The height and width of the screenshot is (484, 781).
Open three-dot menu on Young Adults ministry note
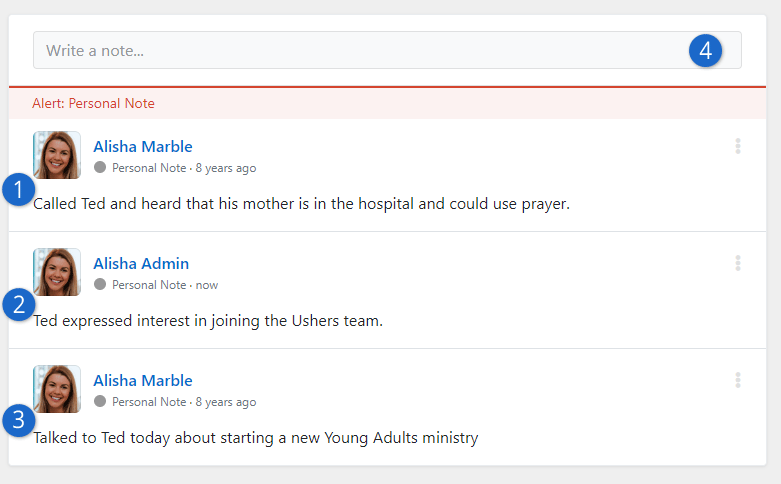pos(738,380)
